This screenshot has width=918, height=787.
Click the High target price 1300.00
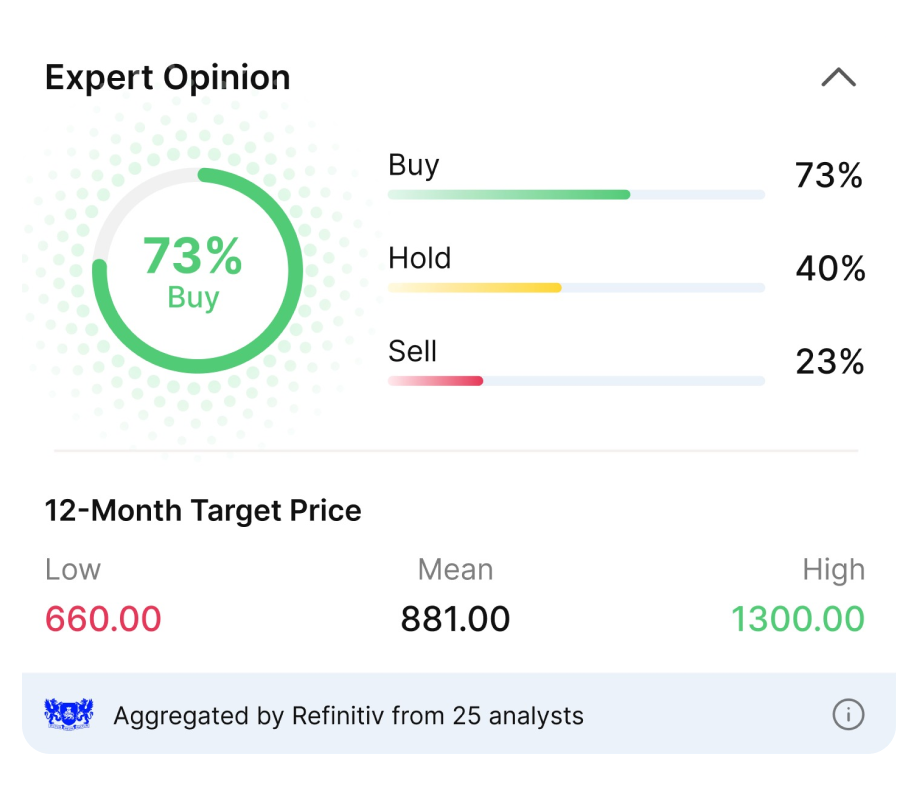(x=798, y=619)
